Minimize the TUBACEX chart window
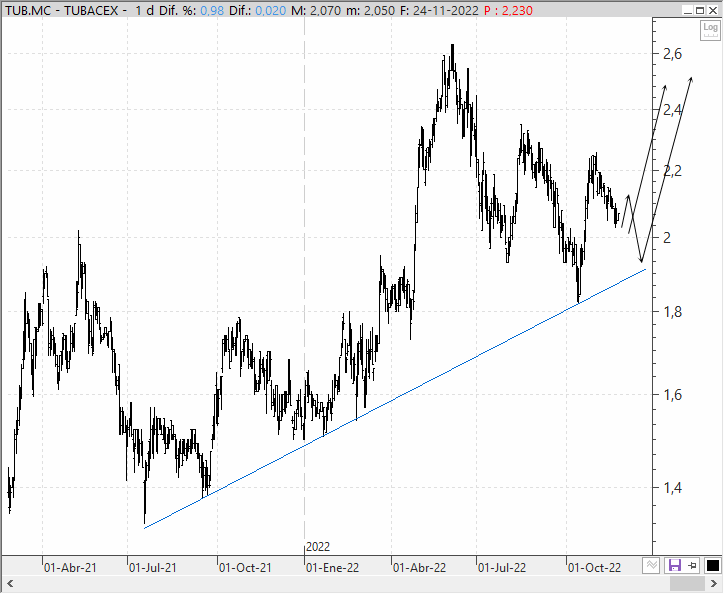Image resolution: width=724 pixels, height=594 pixels. 688,10
